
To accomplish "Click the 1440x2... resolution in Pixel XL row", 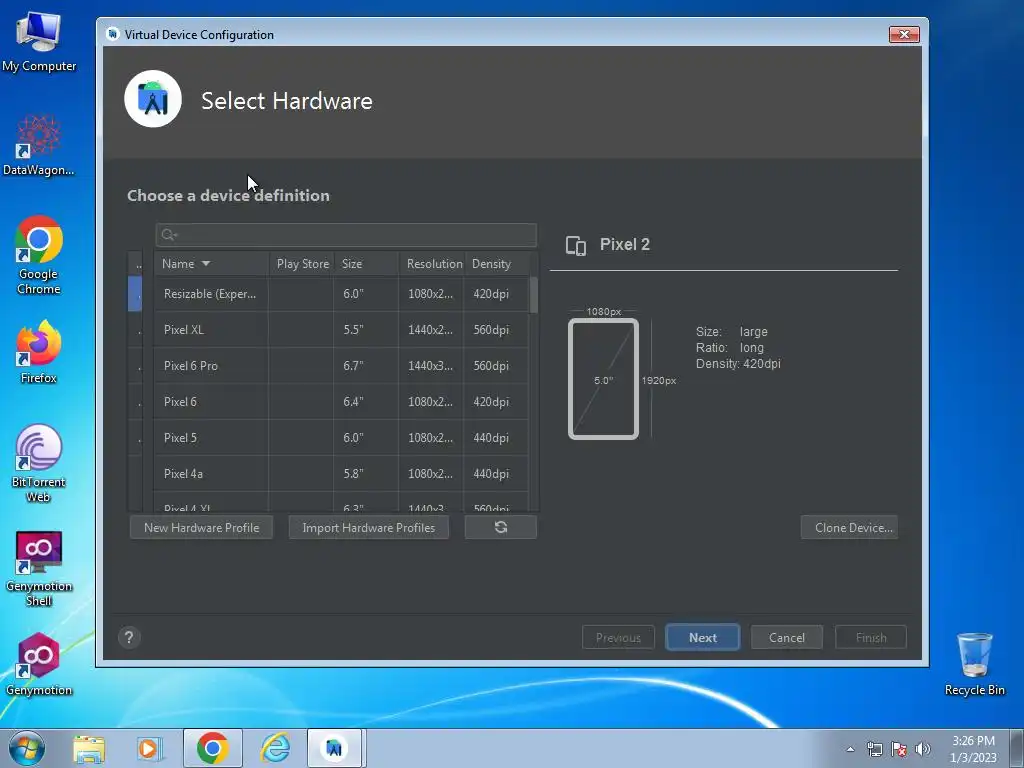I will click(x=430, y=330).
